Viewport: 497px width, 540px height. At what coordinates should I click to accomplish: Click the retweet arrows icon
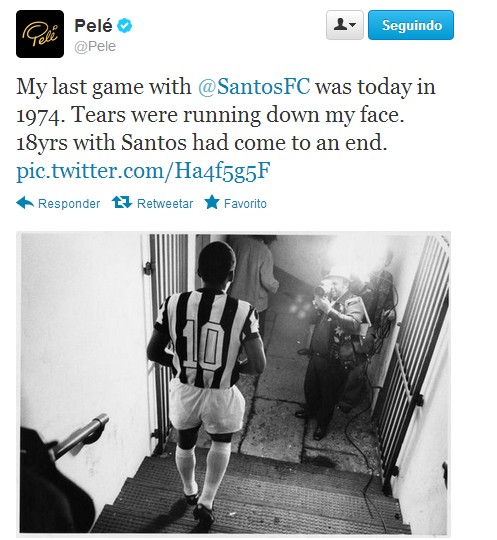pyautogui.click(x=122, y=202)
